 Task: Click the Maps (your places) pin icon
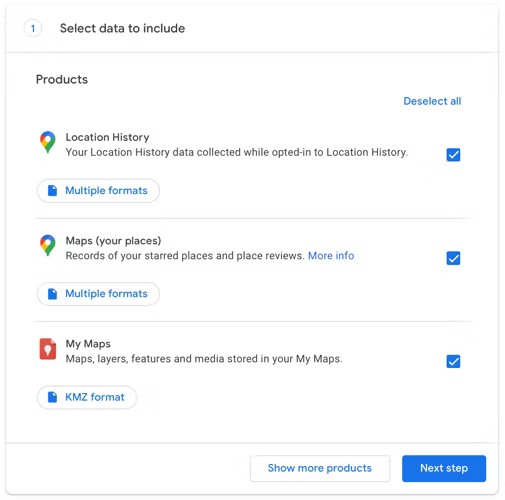[48, 245]
